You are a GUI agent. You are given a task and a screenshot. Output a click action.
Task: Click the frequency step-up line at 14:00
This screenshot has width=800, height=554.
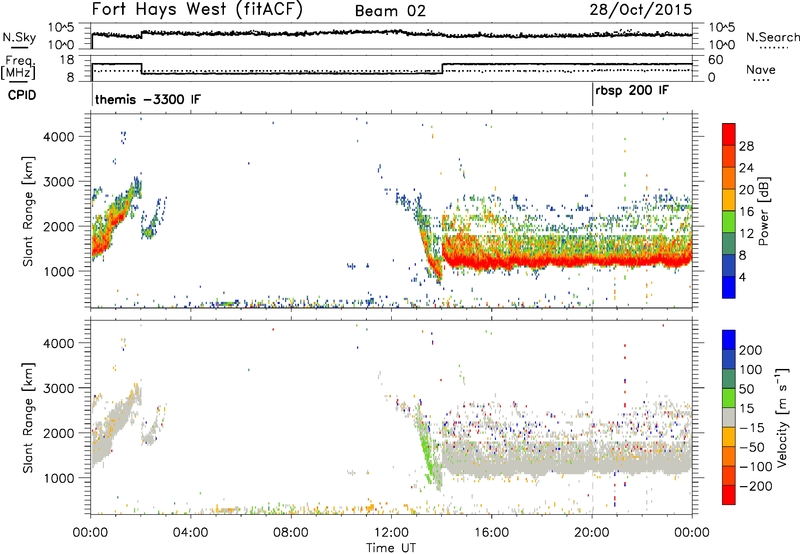click(x=442, y=69)
